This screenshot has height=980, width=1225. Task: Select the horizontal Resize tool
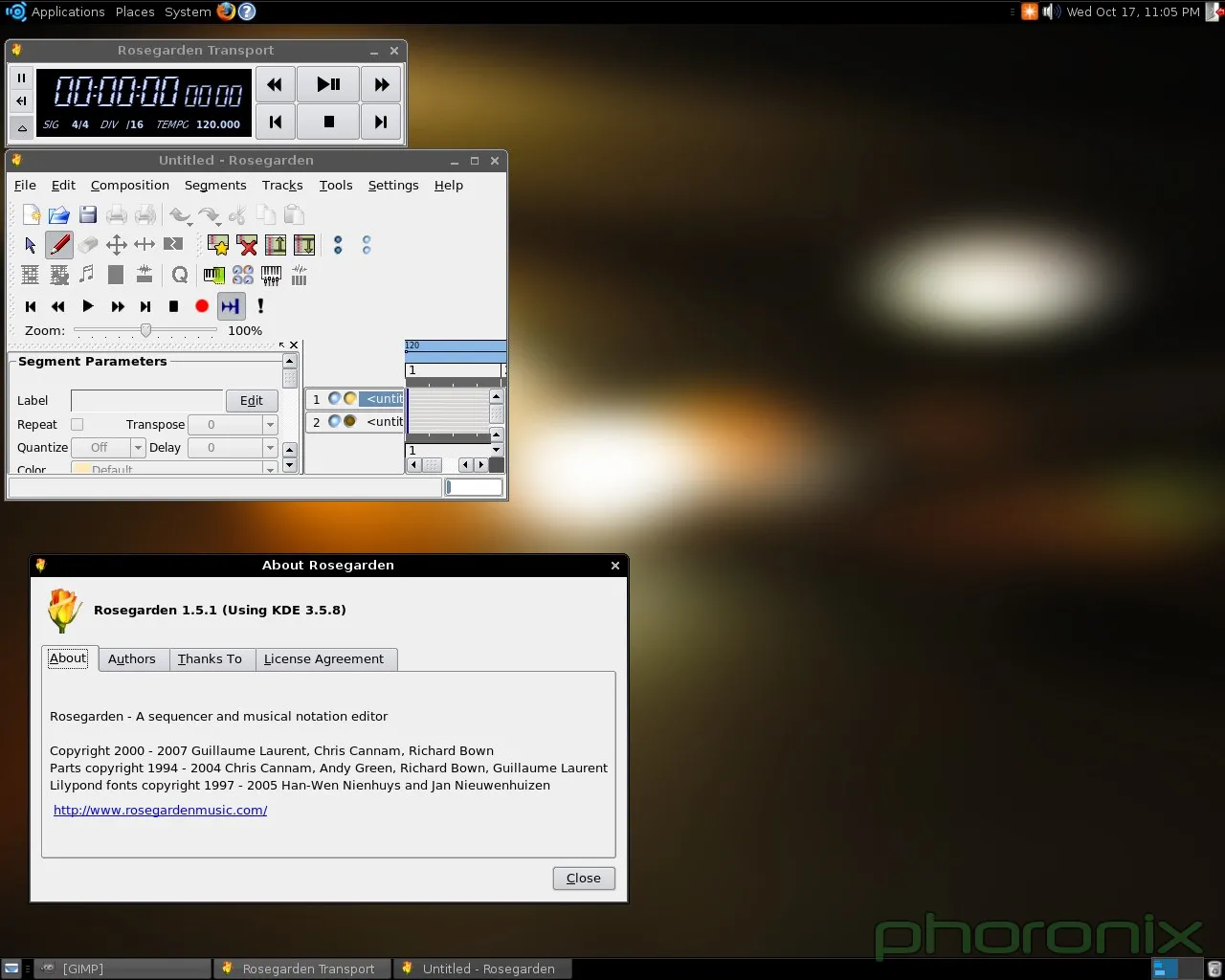coord(145,245)
